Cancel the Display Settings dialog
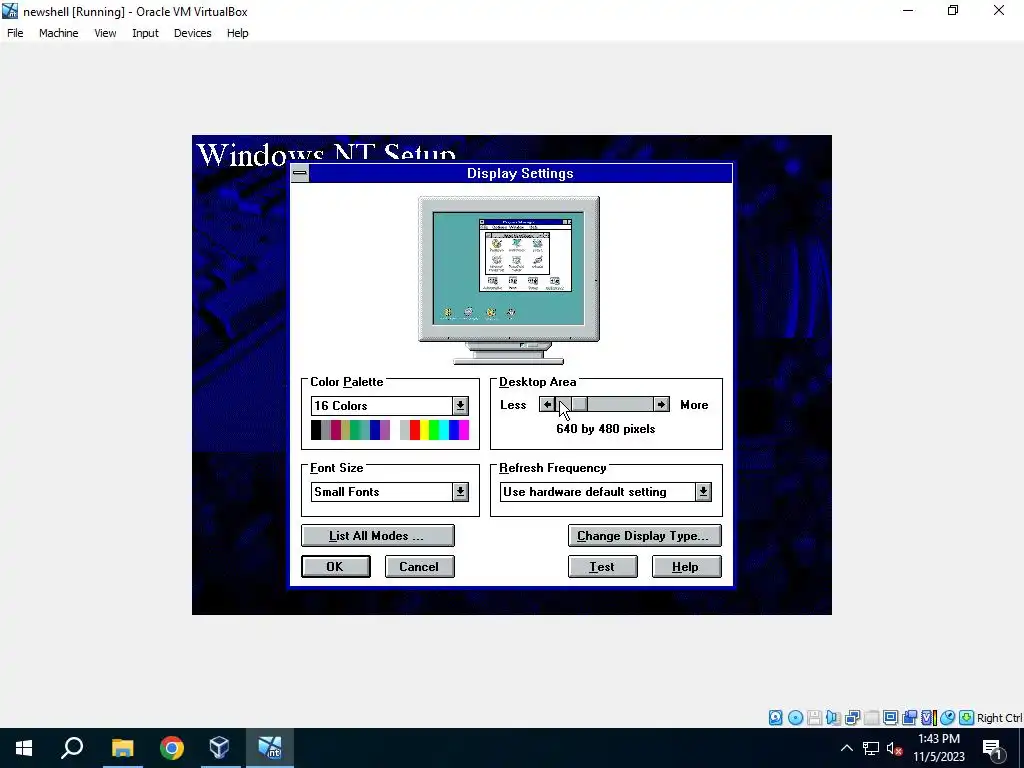This screenshot has width=1024, height=768. click(419, 567)
